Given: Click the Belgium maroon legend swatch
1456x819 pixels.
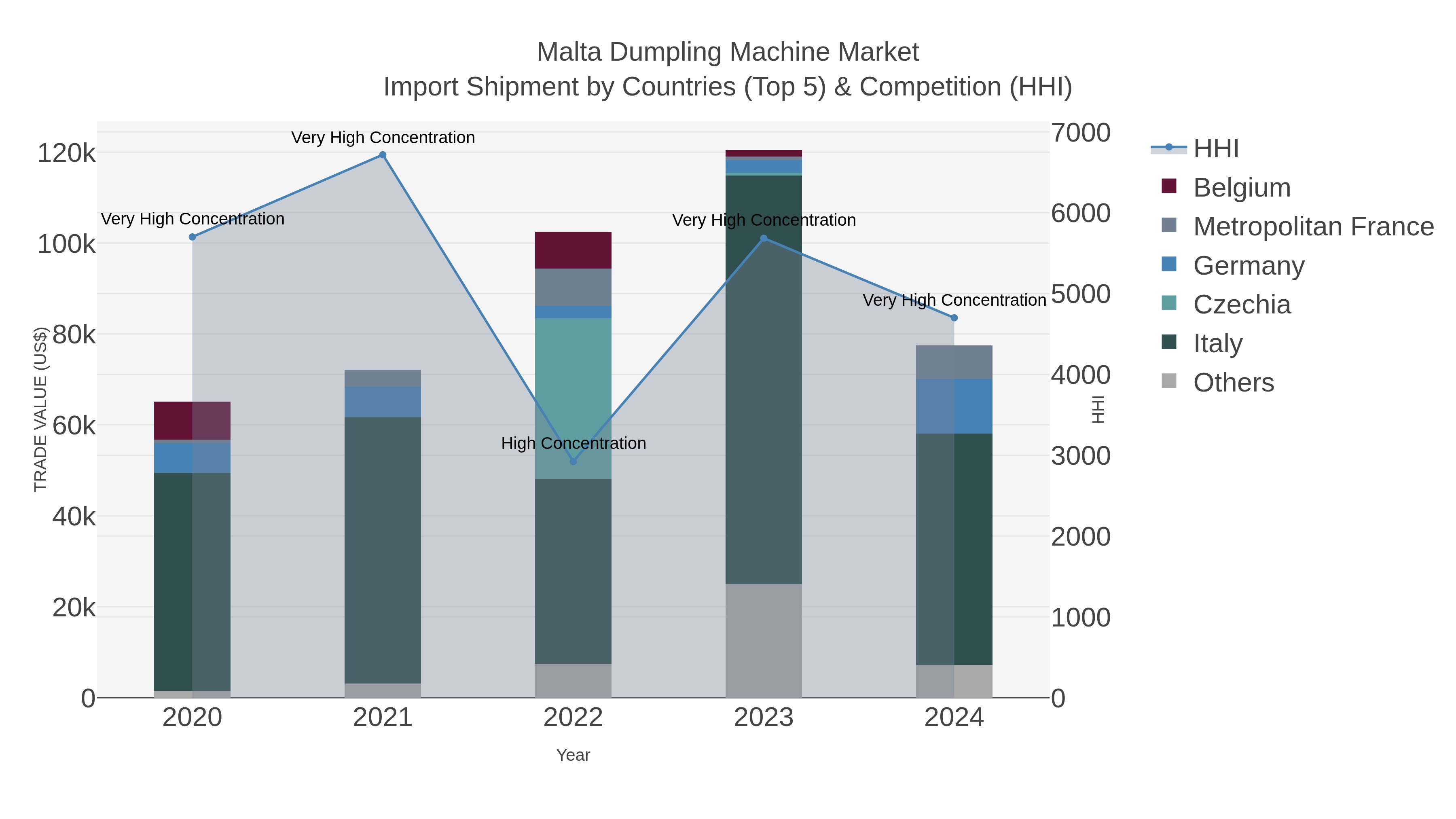Looking at the screenshot, I should [x=1169, y=186].
